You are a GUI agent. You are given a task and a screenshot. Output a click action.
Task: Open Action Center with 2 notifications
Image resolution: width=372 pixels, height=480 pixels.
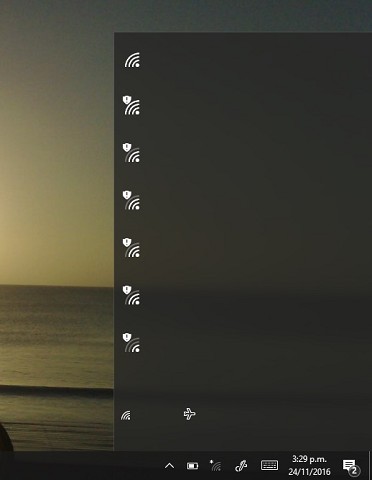pyautogui.click(x=351, y=466)
